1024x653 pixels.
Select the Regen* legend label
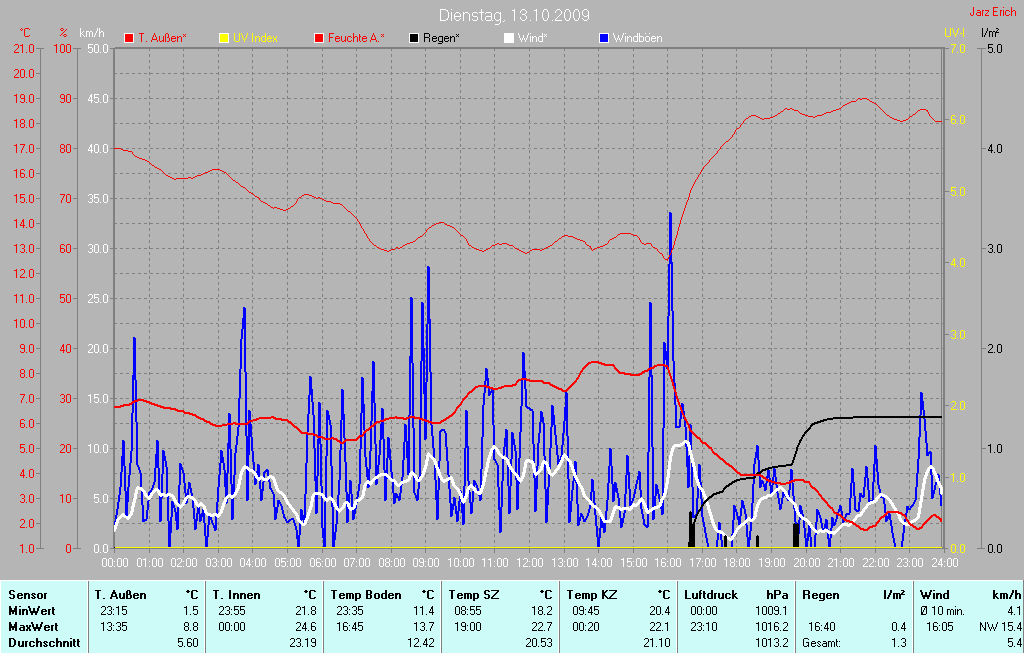click(x=441, y=38)
